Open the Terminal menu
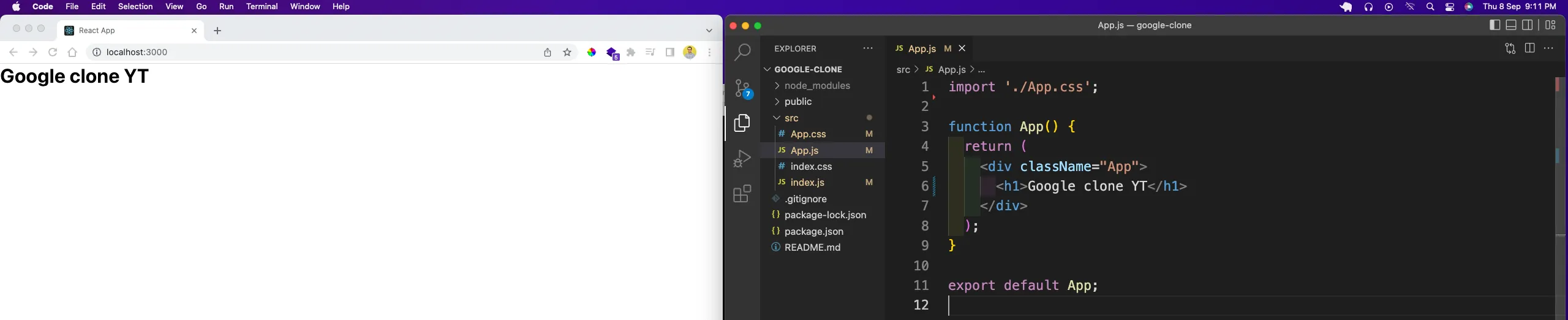The width and height of the screenshot is (1568, 320). click(x=262, y=7)
